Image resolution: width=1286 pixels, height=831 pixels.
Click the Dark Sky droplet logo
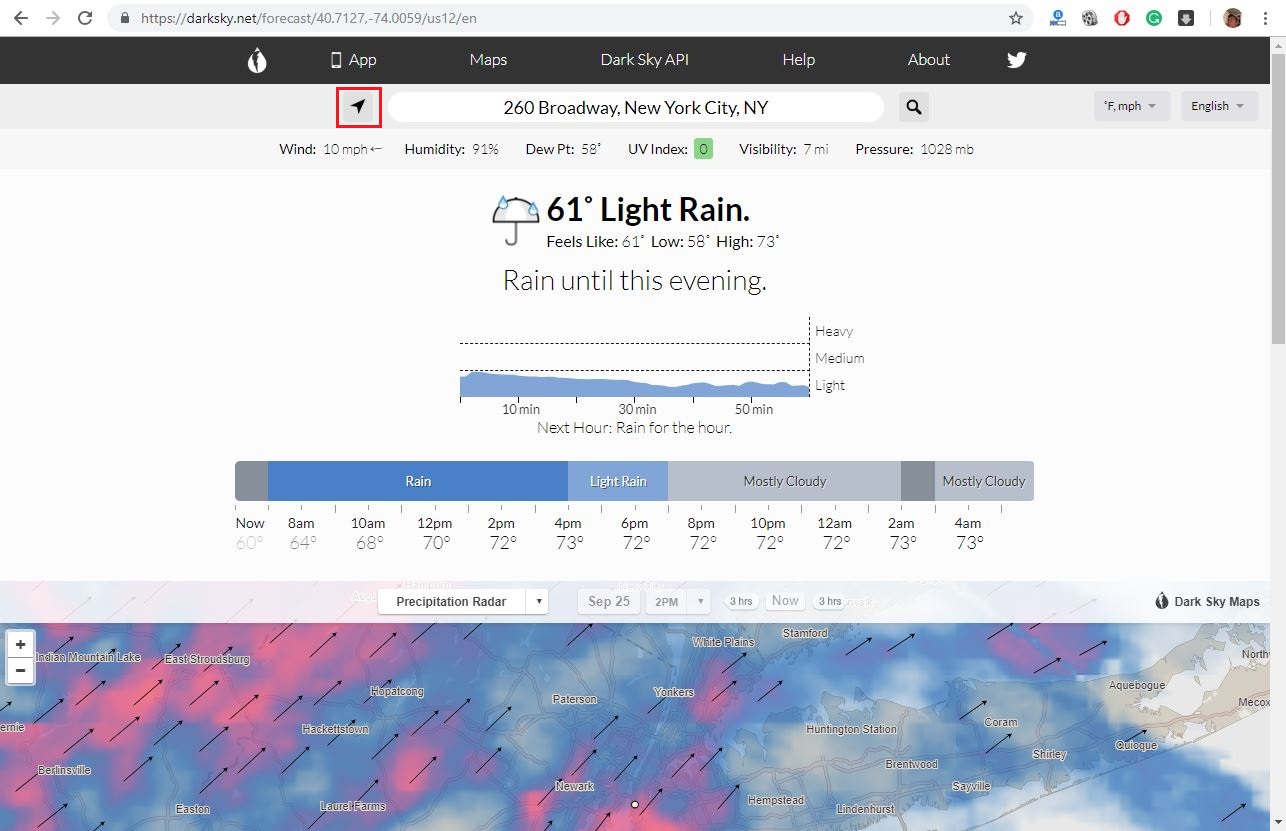coord(257,60)
